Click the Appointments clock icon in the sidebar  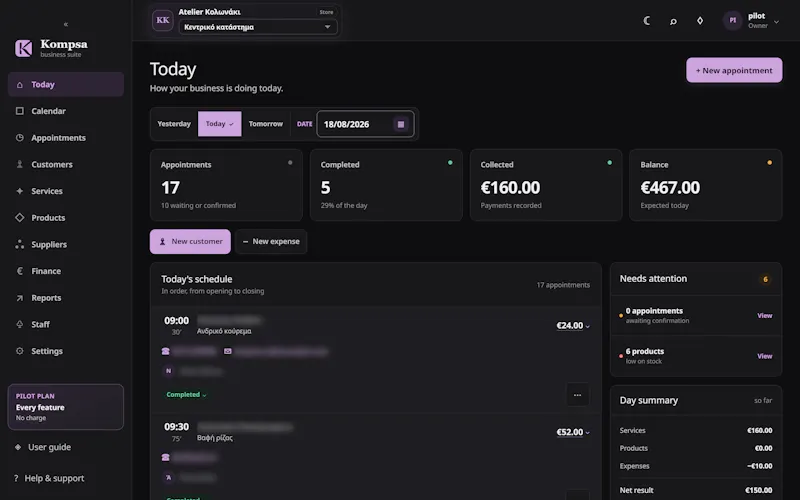coord(19,138)
